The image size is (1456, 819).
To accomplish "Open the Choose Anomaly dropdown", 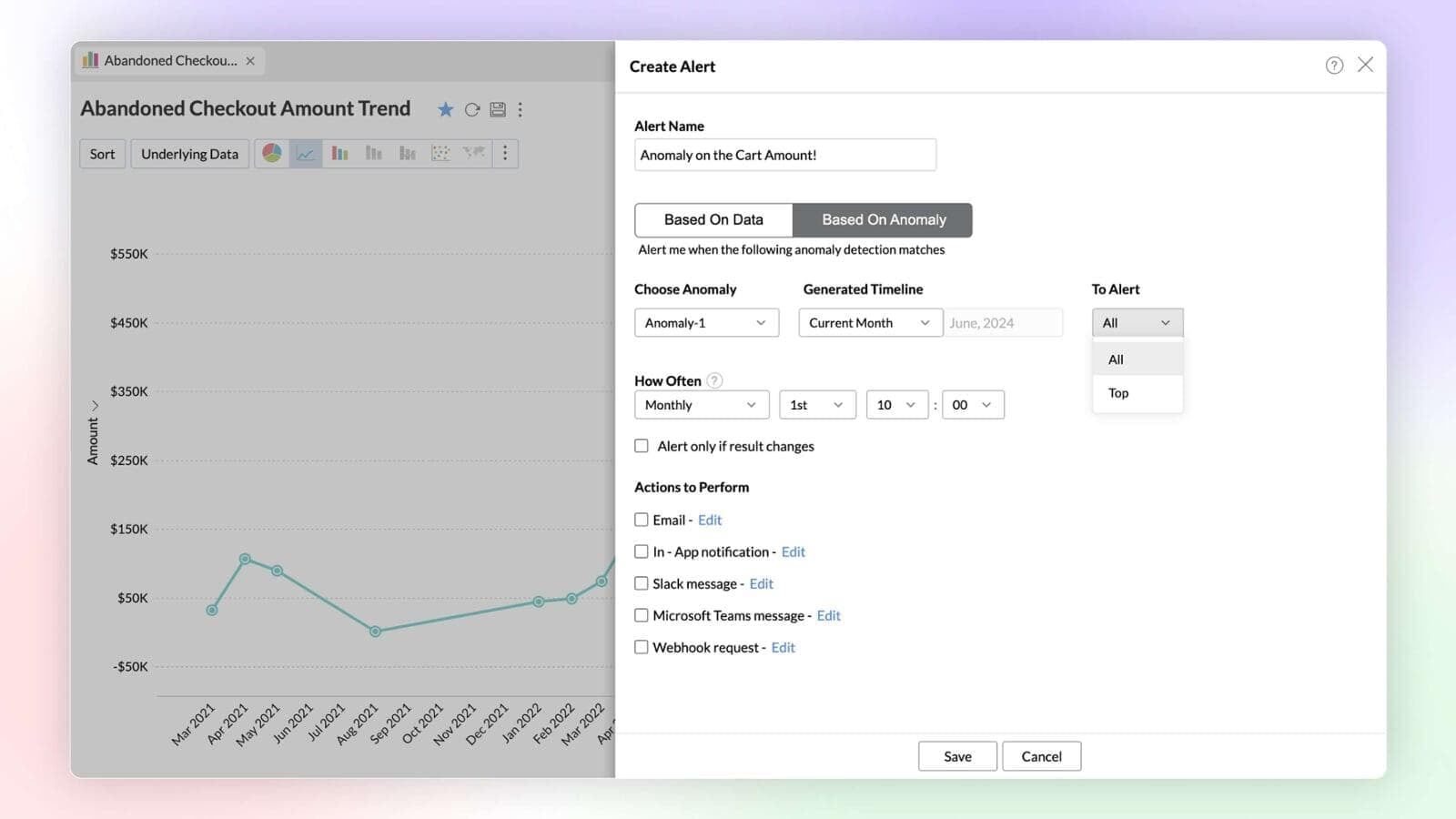I will click(706, 323).
